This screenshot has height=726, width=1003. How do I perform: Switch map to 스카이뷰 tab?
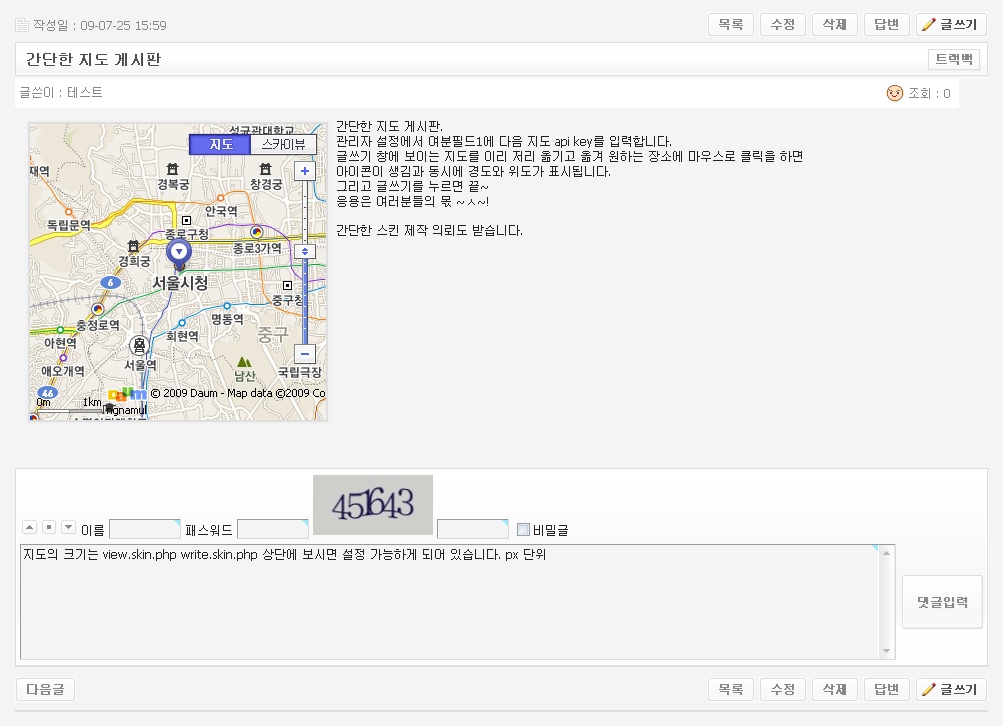pos(282,145)
